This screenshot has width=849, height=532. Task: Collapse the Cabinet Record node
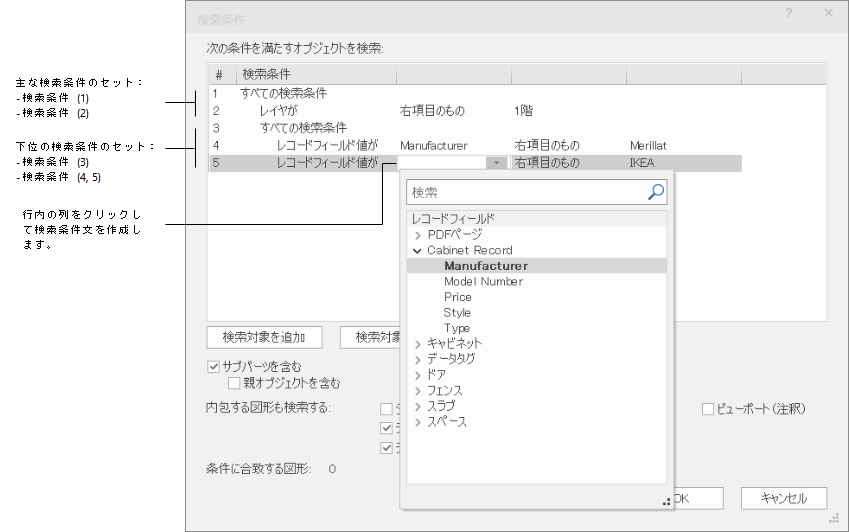click(x=418, y=250)
